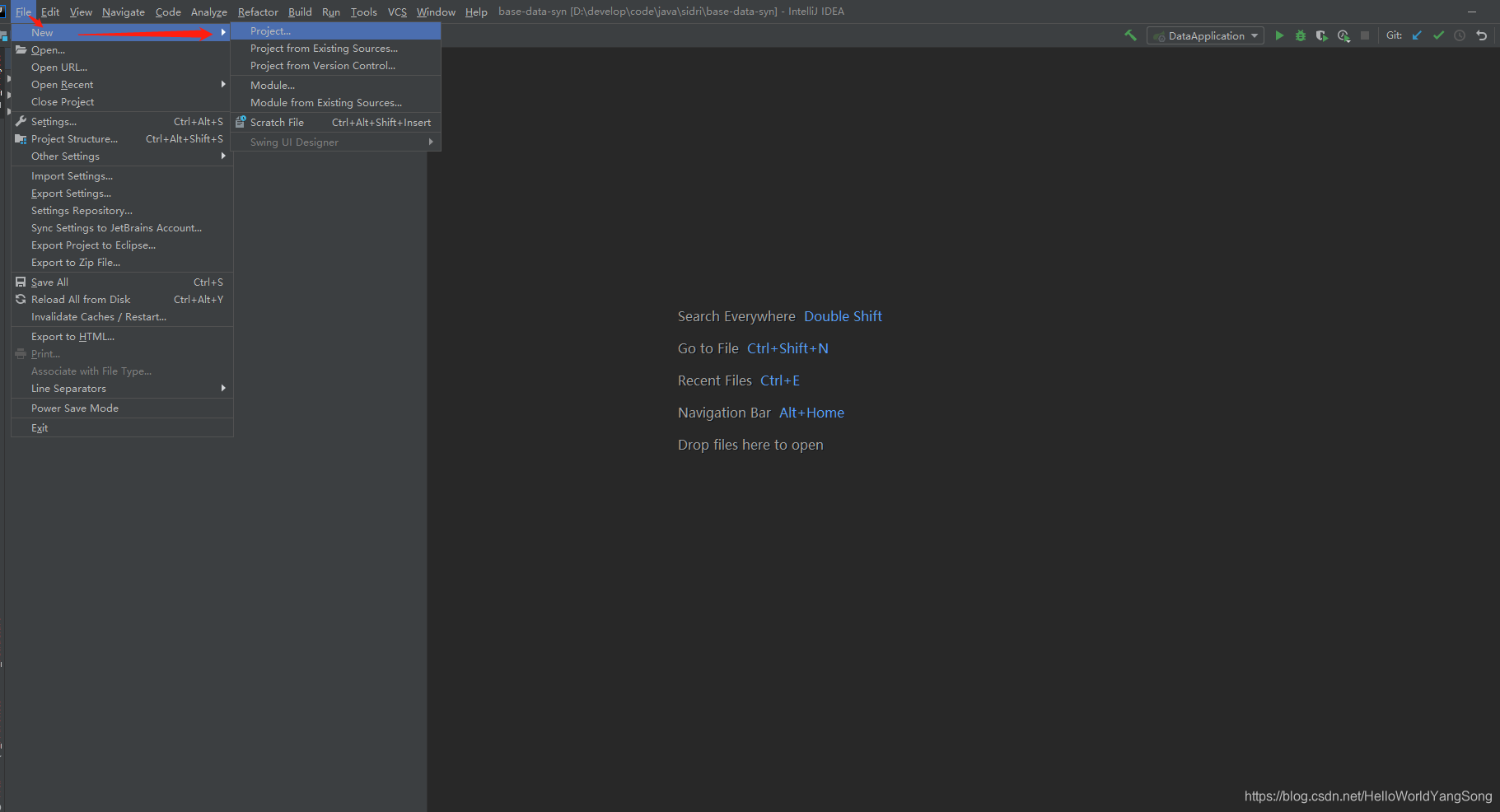
Task: Click the Alt+Home shortcut text
Action: coord(811,413)
